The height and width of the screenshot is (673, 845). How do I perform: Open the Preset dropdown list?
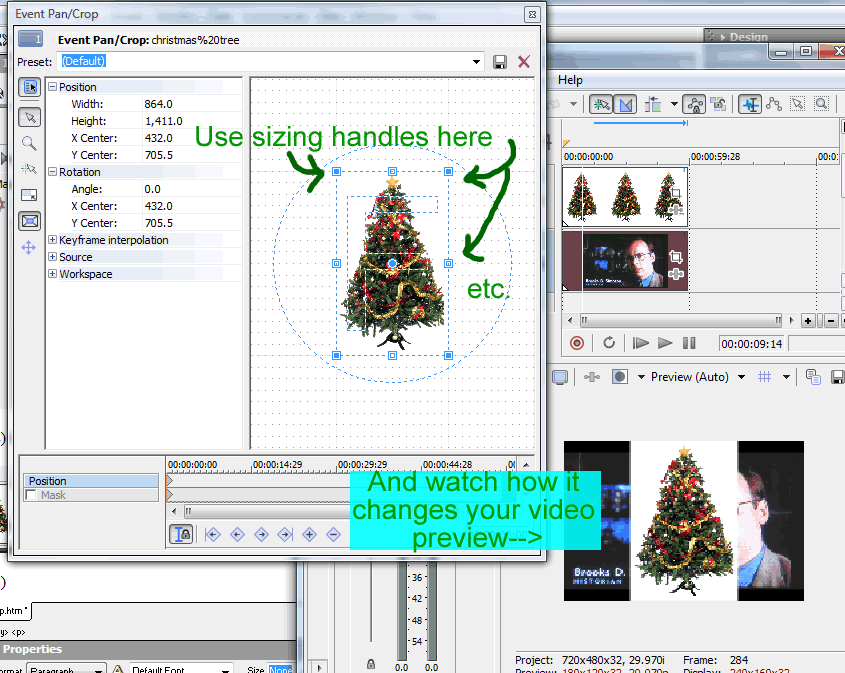pos(476,62)
